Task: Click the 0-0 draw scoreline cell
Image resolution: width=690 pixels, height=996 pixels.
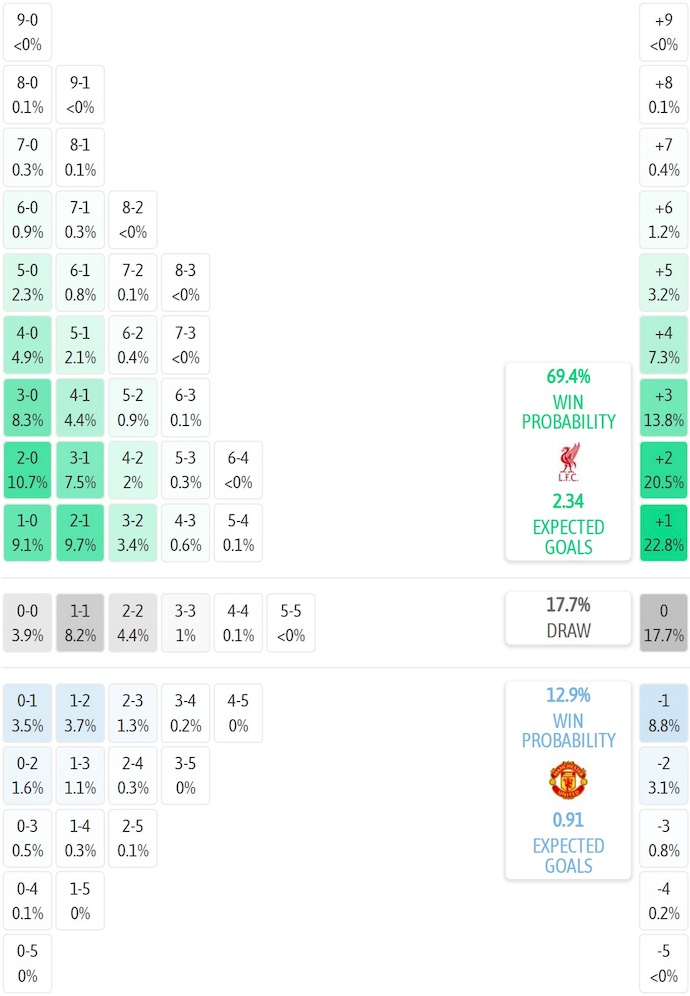Action: (x=28, y=622)
